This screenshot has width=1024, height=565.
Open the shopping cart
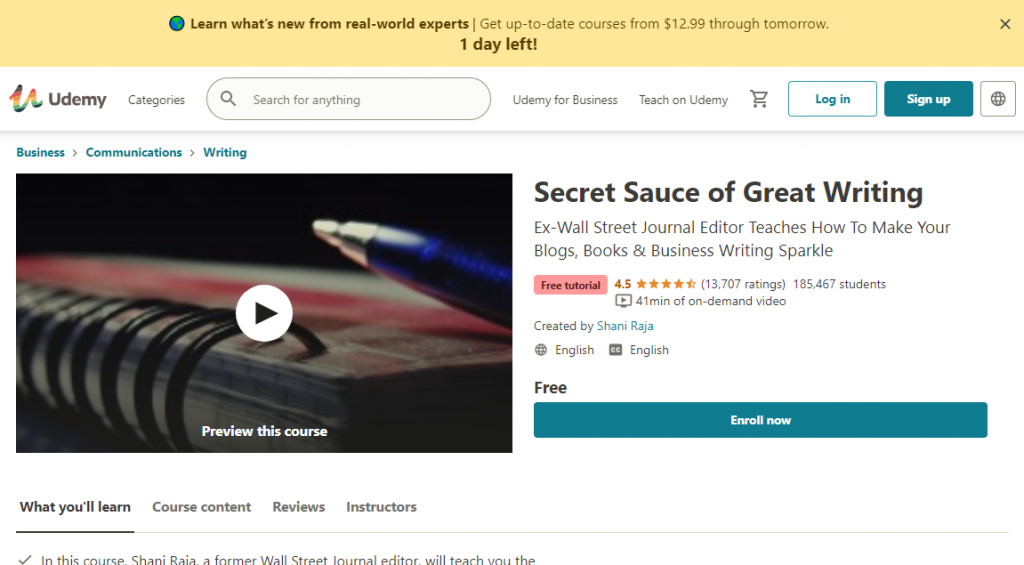759,99
